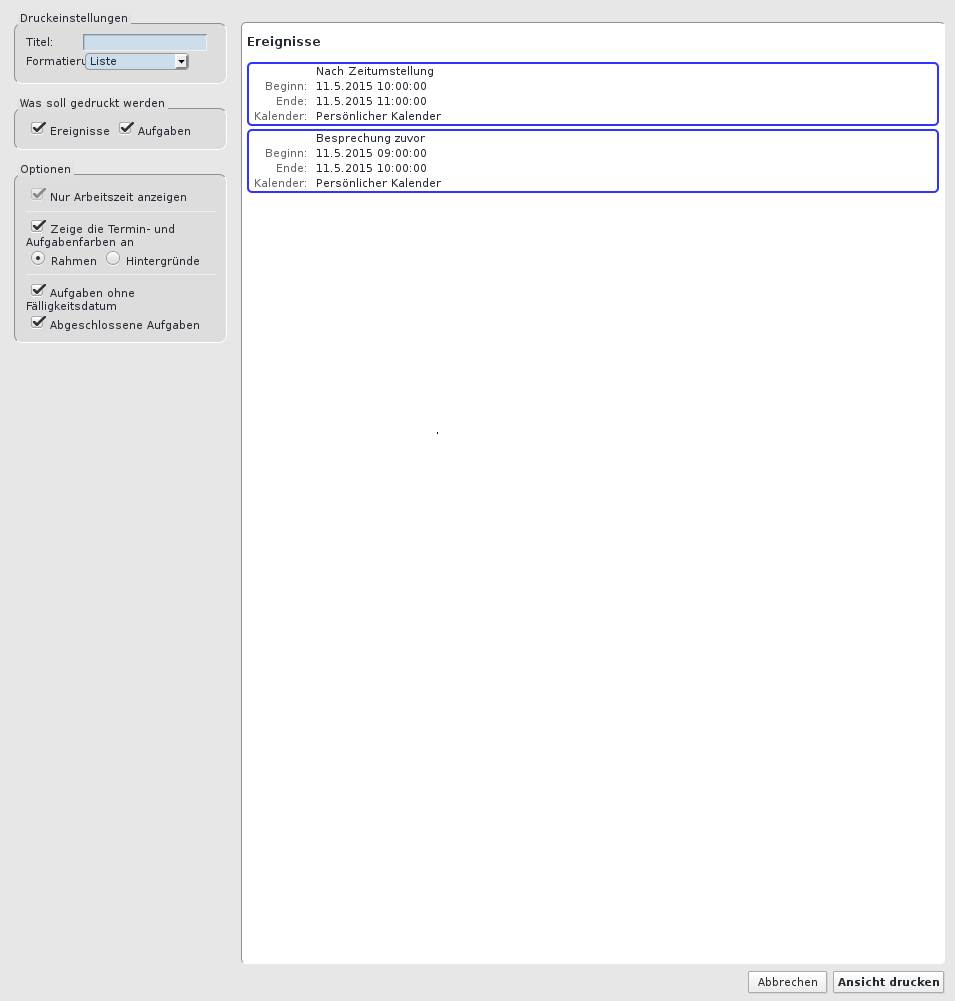Click the Titel text input field
The height and width of the screenshot is (1001, 955).
[145, 42]
